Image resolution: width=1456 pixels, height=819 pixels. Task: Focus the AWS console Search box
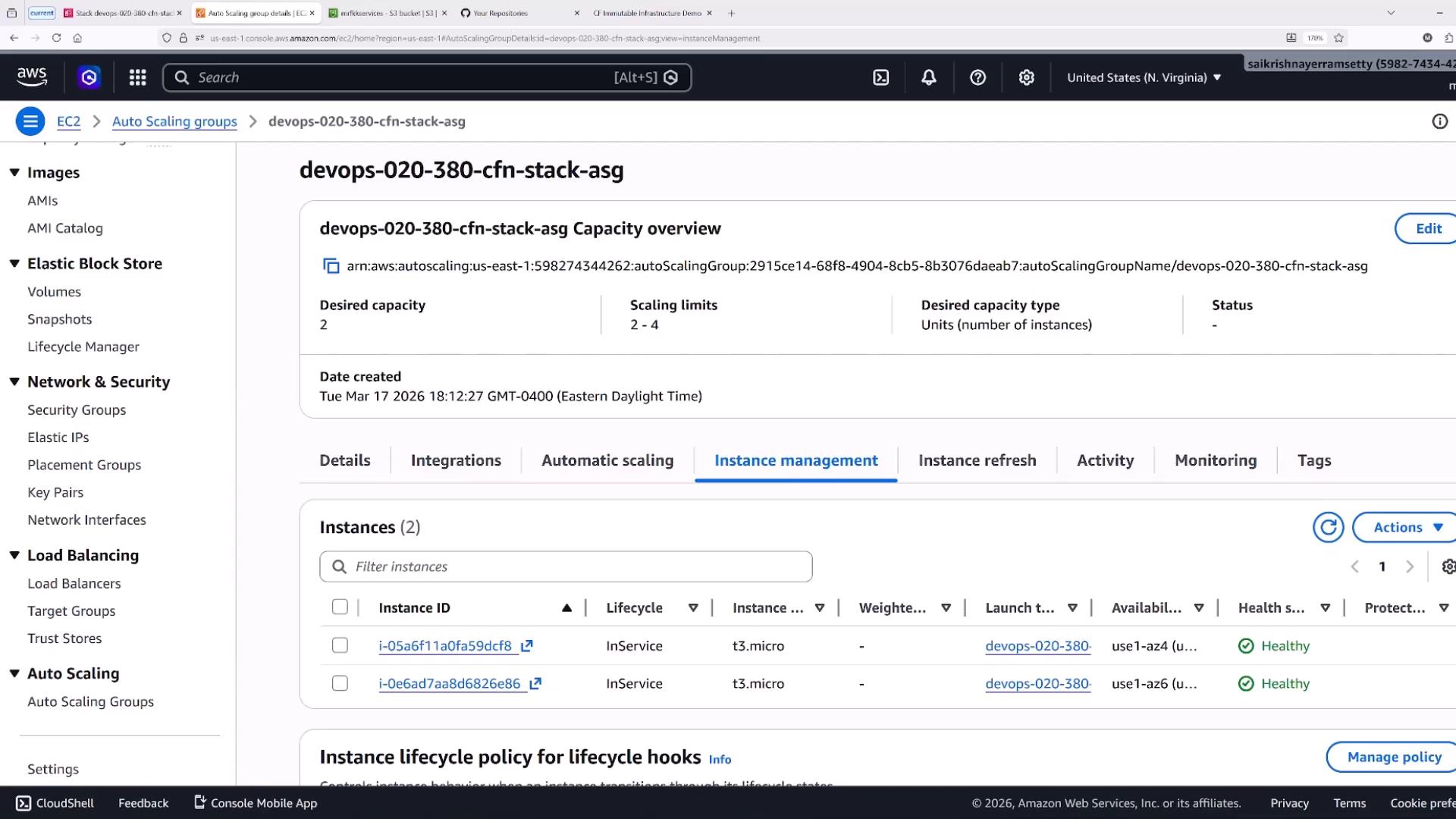(427, 77)
